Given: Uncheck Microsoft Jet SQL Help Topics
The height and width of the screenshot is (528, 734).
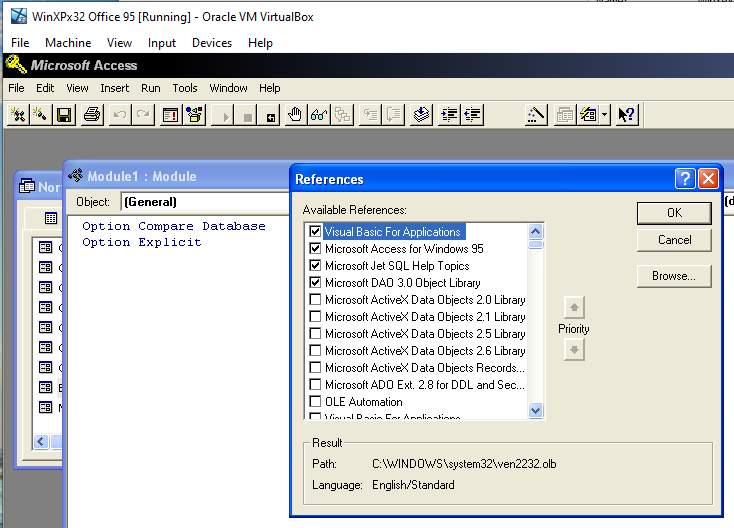Looking at the screenshot, I should pyautogui.click(x=315, y=266).
